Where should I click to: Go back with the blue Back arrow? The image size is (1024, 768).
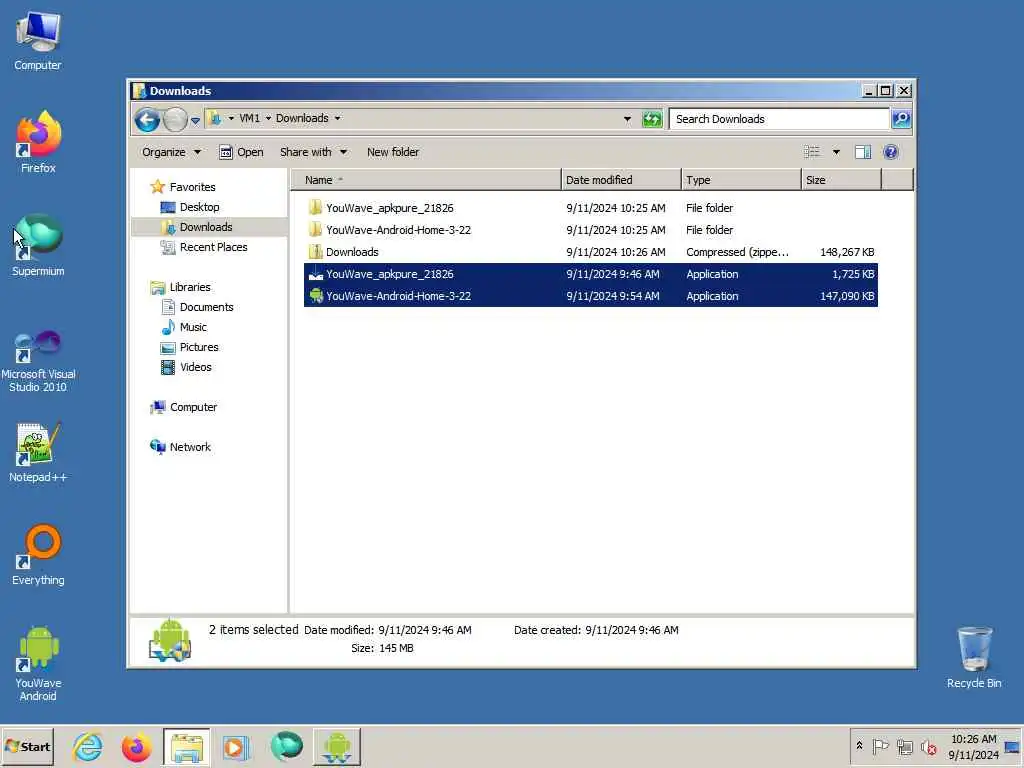click(147, 120)
